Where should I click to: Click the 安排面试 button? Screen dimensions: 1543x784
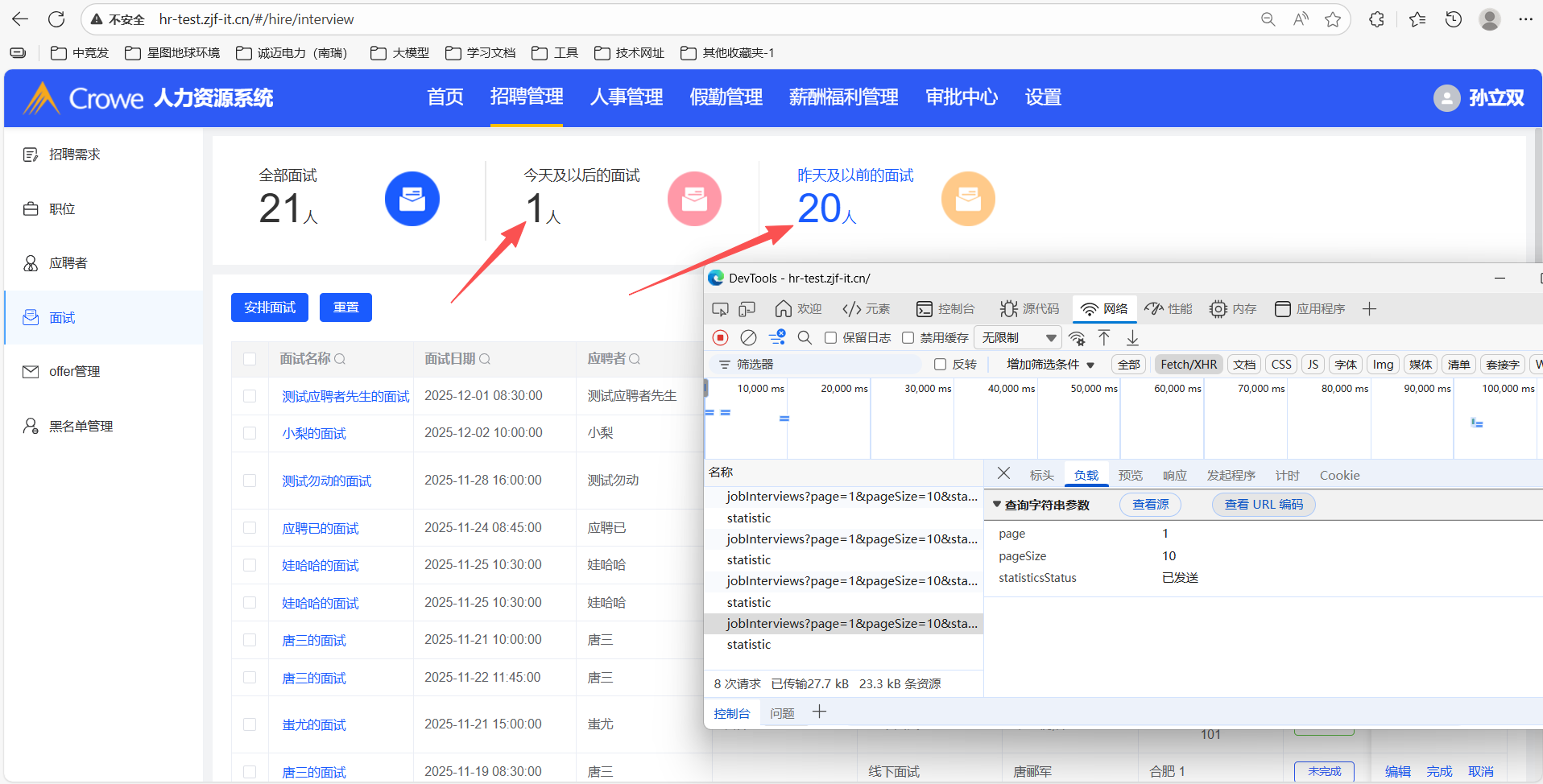(x=270, y=307)
